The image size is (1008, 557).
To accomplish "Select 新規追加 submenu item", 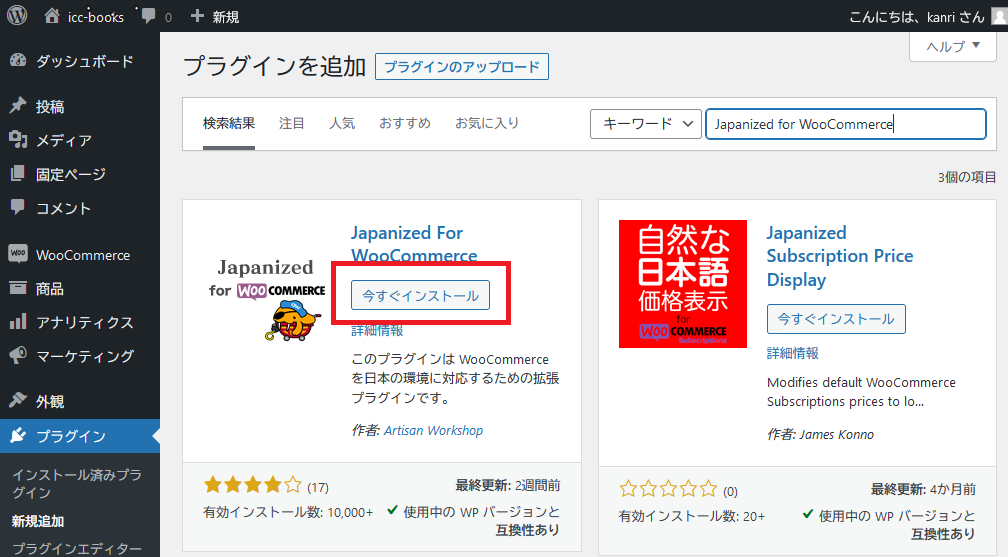I will [x=38, y=521].
